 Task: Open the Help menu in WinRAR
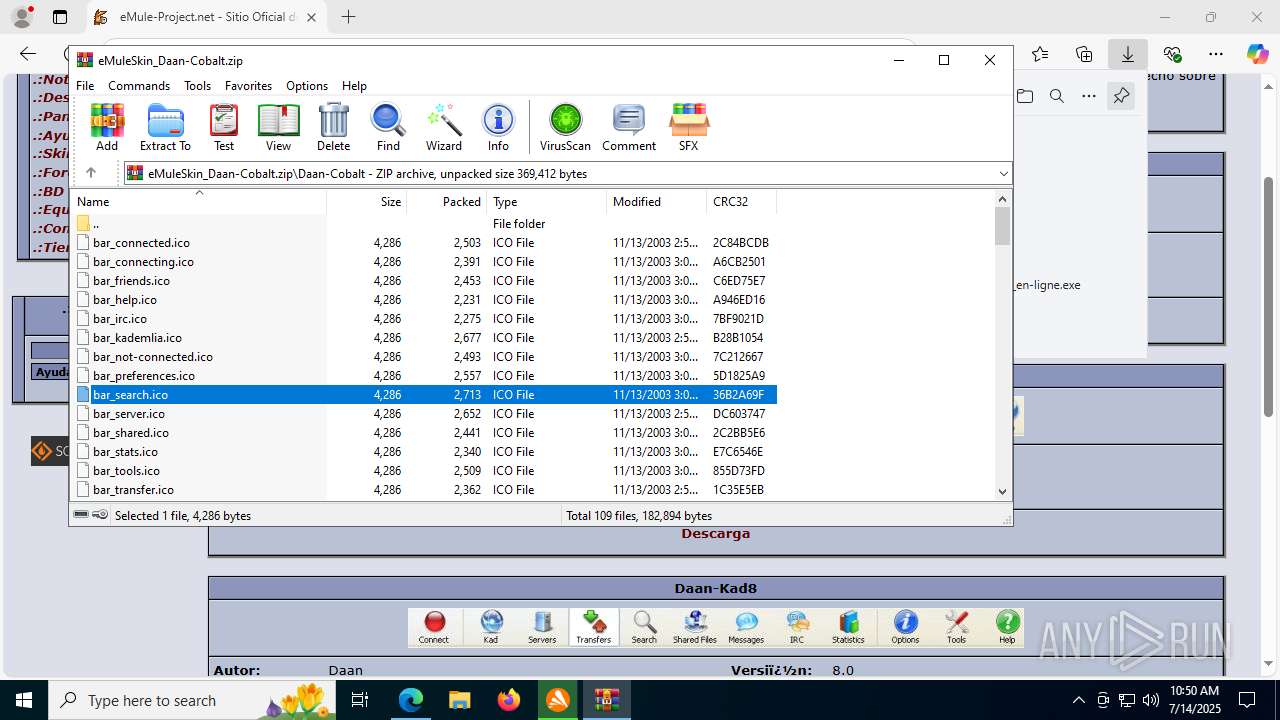point(354,86)
